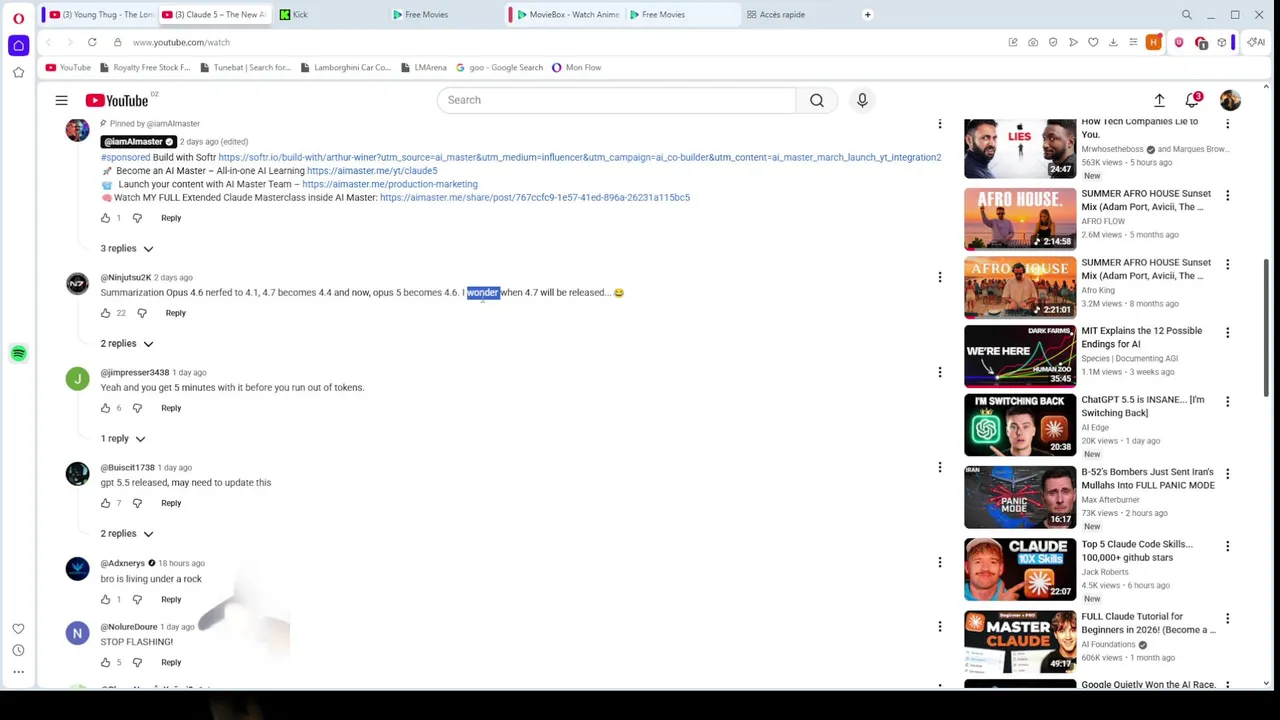Dislike the jimpresser3438 comment
Screen dimensions: 1280x720
138,408
